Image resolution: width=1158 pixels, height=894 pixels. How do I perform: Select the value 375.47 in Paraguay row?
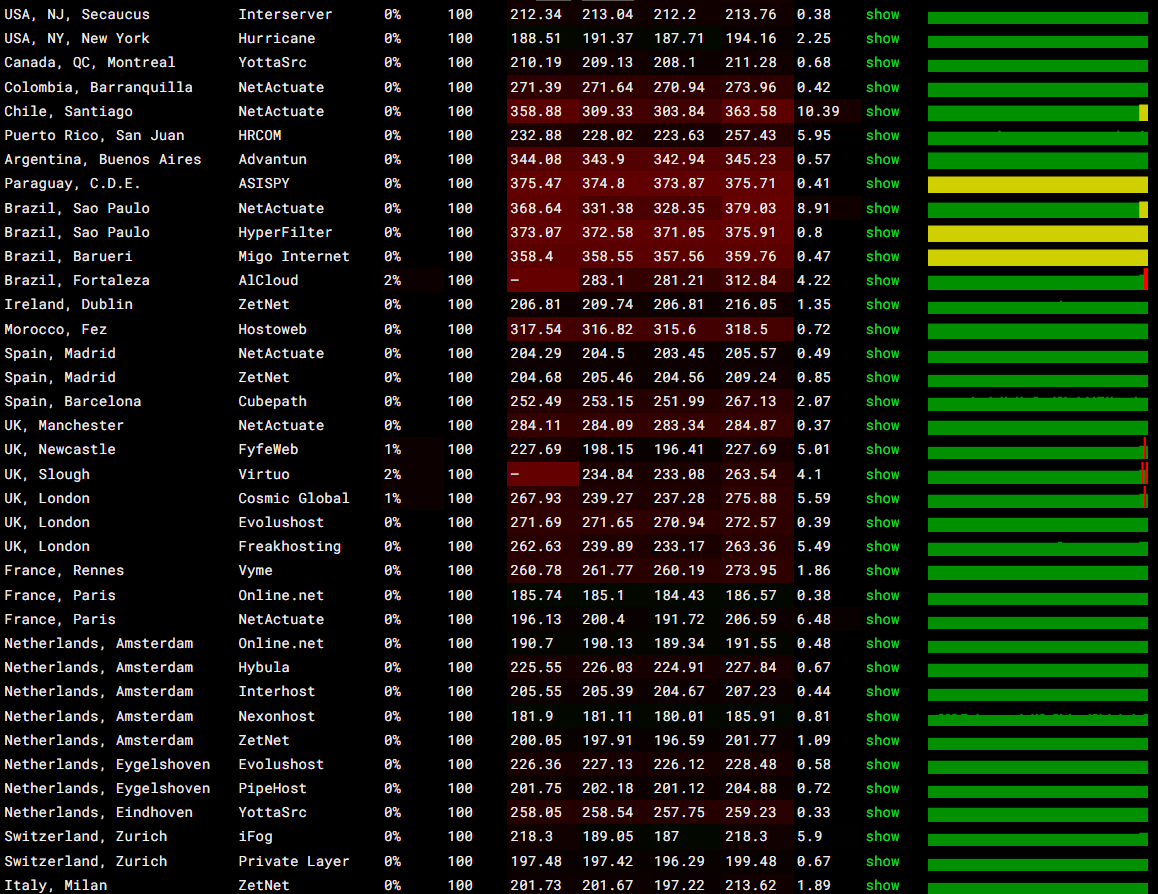coord(535,183)
